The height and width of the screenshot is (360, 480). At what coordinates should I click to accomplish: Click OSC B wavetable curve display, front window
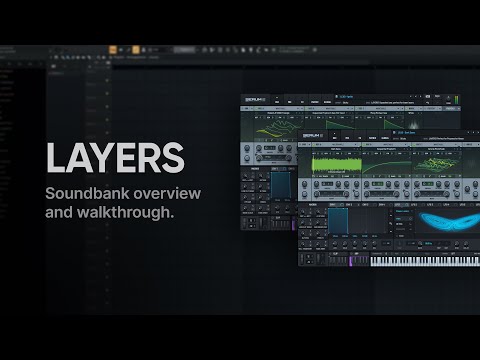tap(387, 165)
